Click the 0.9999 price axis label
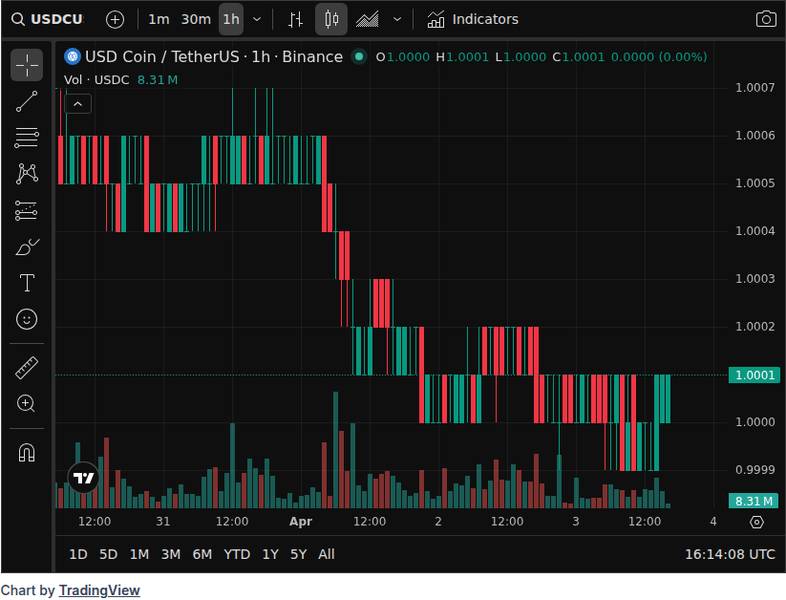This screenshot has width=786, height=600. (x=754, y=470)
